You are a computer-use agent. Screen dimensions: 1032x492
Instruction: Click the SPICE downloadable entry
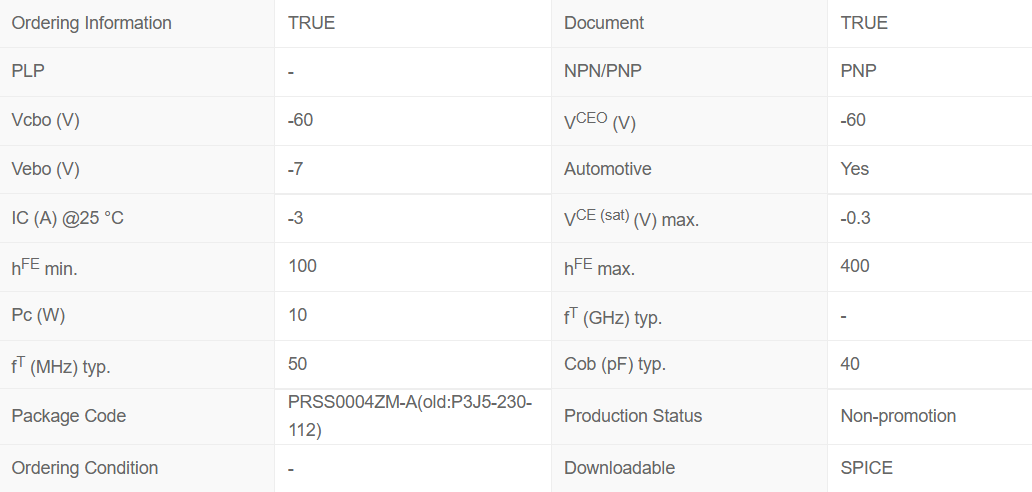tap(867, 468)
